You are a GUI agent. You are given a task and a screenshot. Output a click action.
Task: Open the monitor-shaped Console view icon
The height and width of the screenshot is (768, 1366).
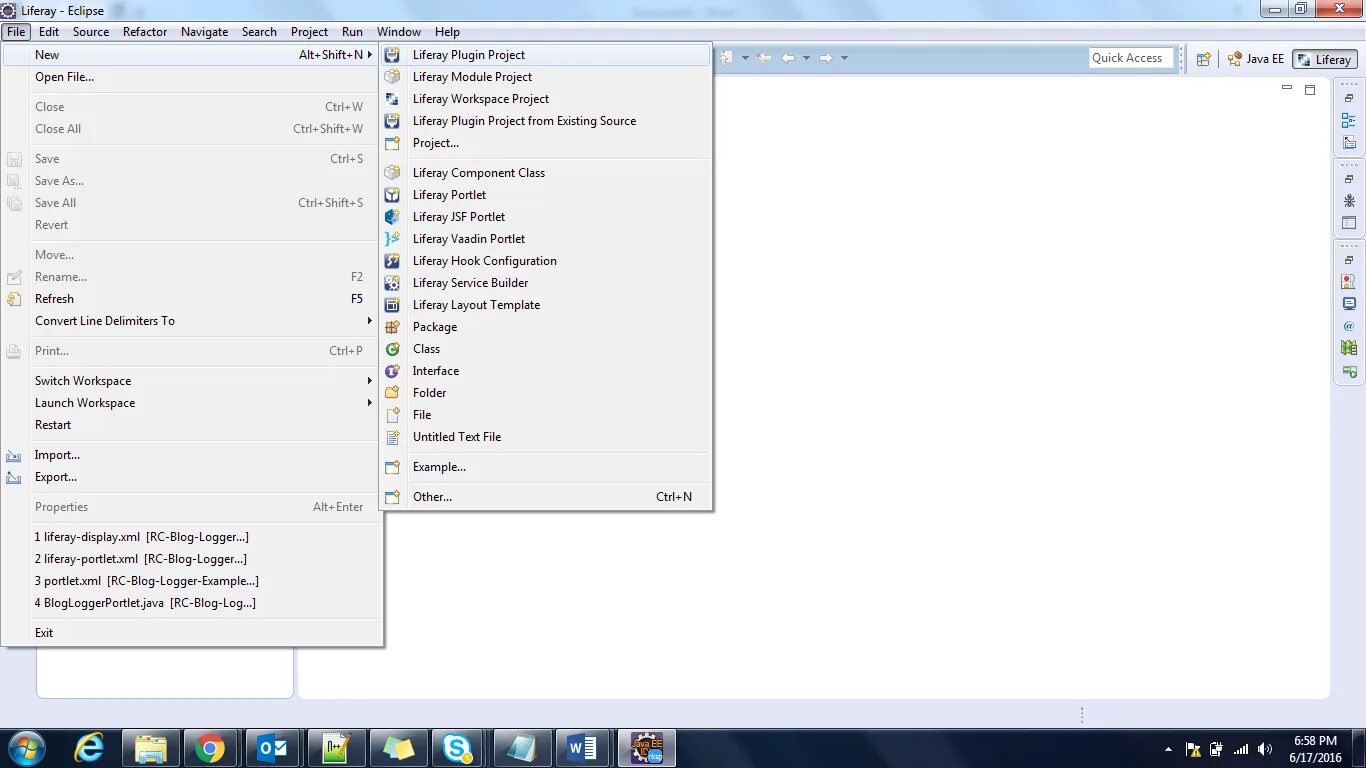coord(1349,304)
